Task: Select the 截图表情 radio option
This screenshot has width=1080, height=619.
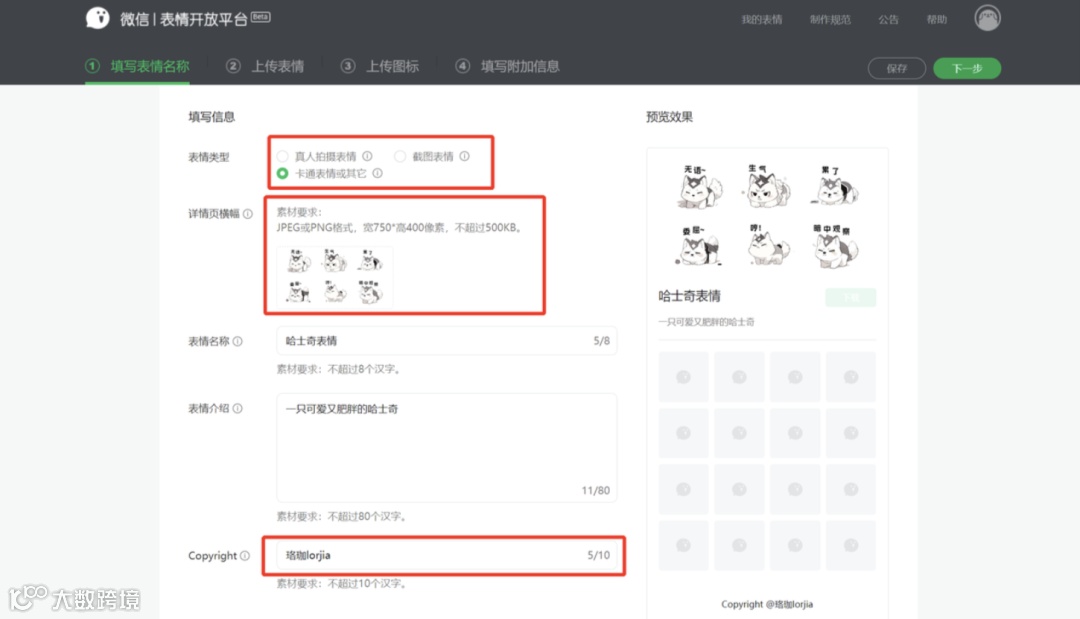Action: [x=399, y=156]
